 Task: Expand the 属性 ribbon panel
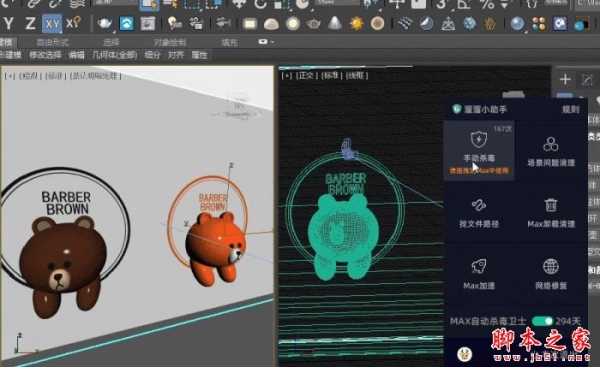pyautogui.click(x=199, y=55)
